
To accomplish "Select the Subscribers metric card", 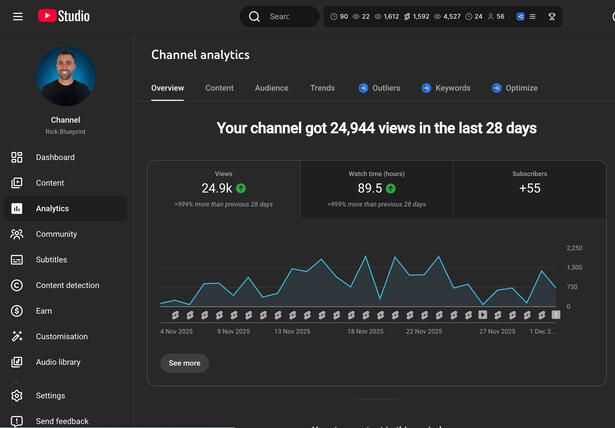I will point(529,189).
